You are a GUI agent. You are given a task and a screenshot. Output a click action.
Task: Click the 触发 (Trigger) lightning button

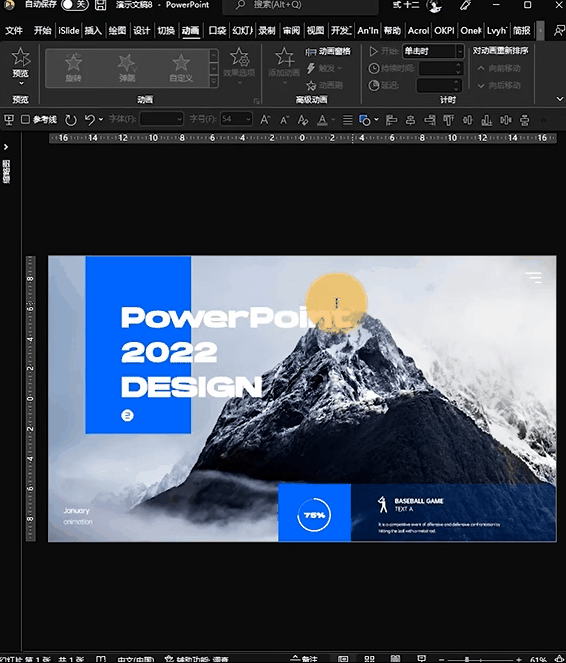click(x=323, y=68)
